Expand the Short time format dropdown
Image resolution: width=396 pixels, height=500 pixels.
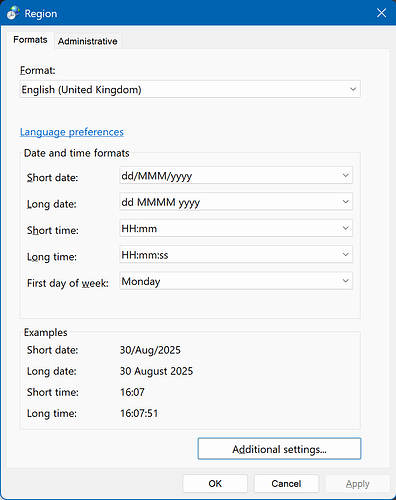tap(236, 228)
